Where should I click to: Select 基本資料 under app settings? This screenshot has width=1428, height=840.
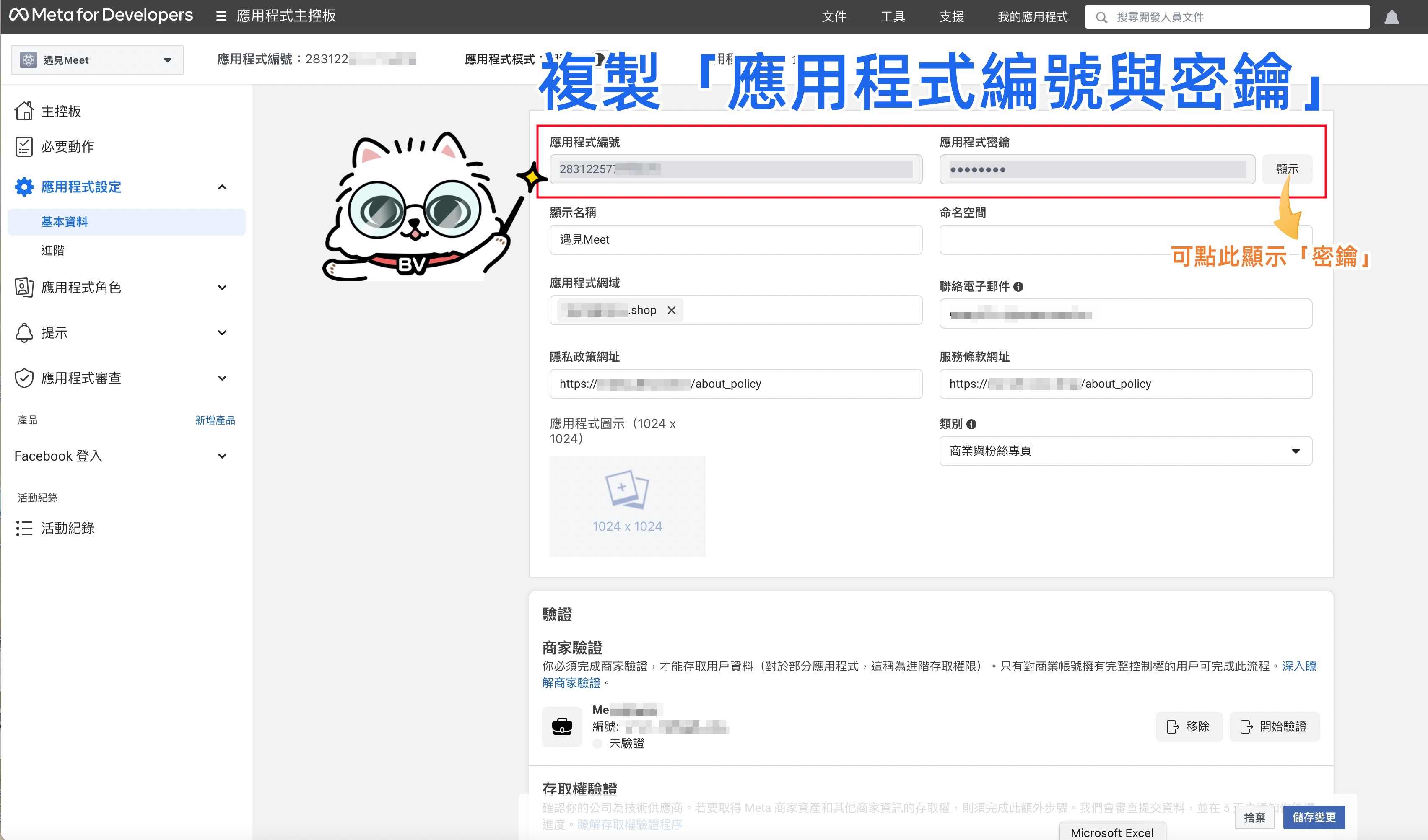[x=126, y=222]
